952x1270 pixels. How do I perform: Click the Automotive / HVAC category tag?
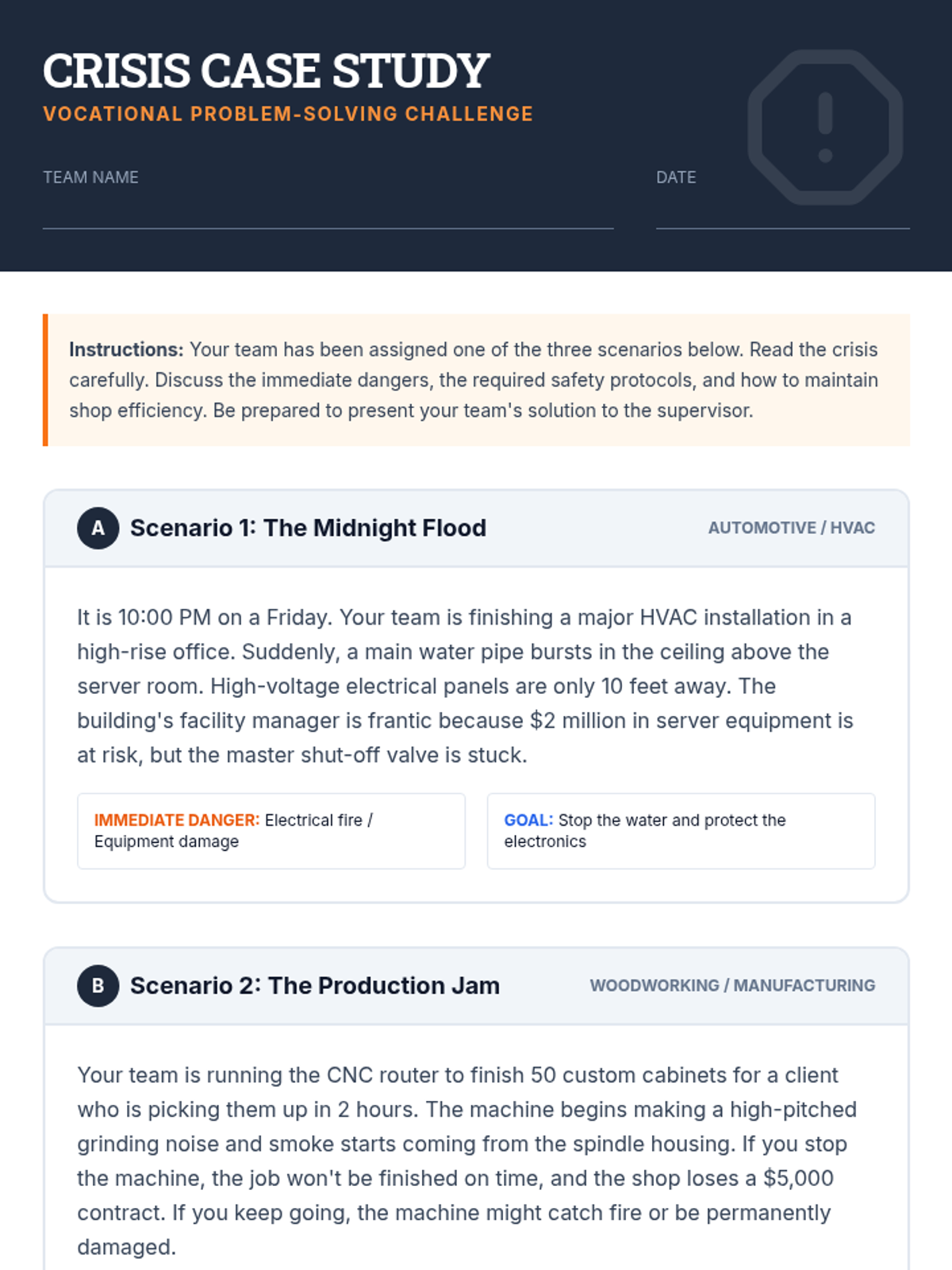click(791, 528)
